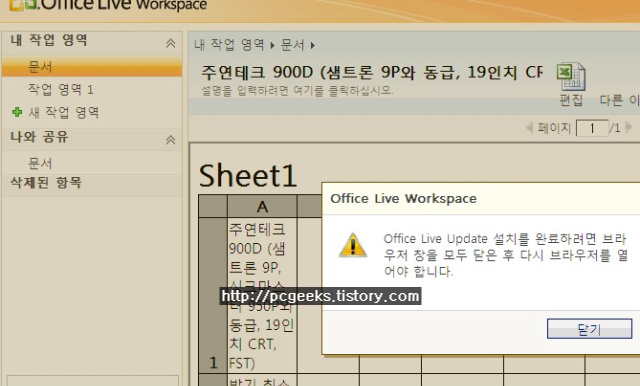The image size is (640, 386).
Task: Click the document title 주연테크 900D
Action: (x=371, y=72)
